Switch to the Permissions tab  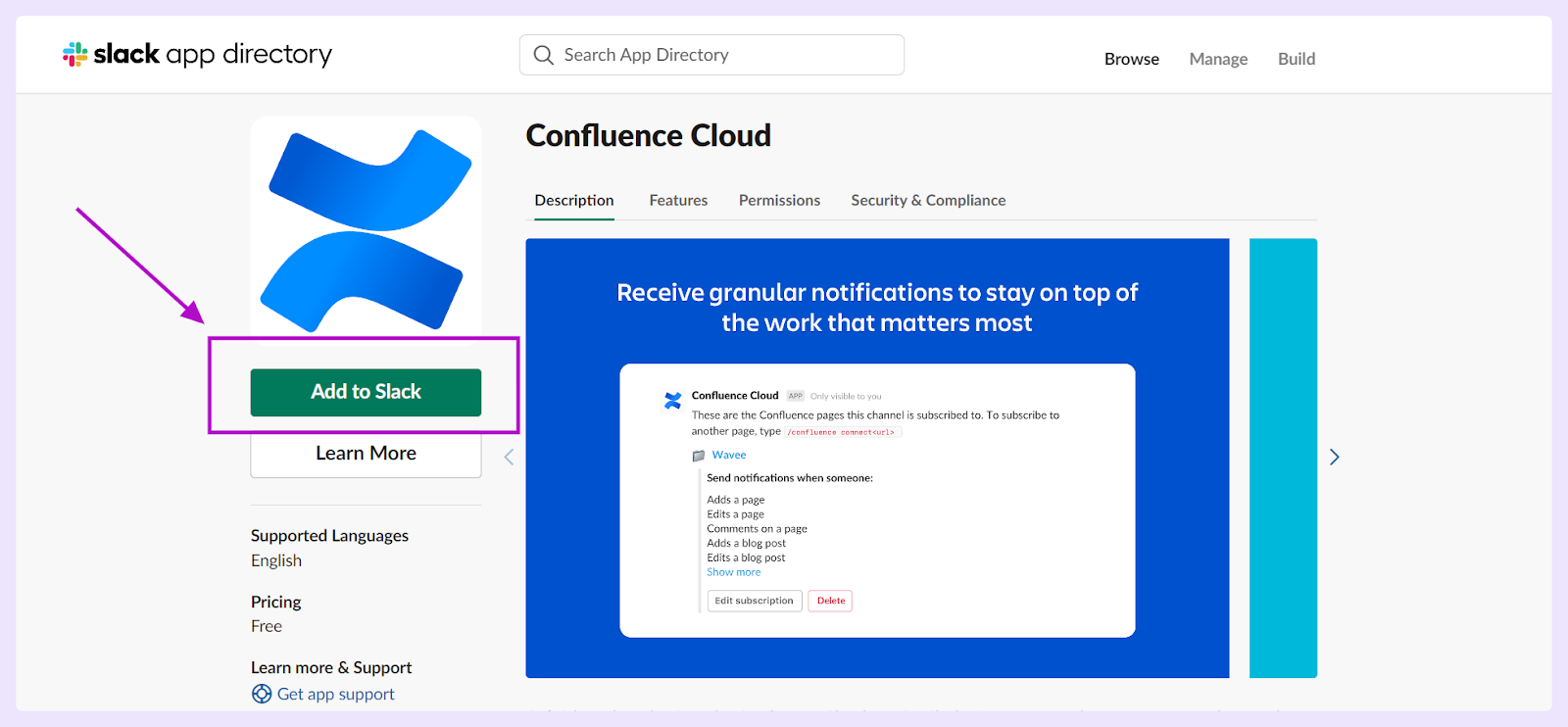(x=779, y=200)
